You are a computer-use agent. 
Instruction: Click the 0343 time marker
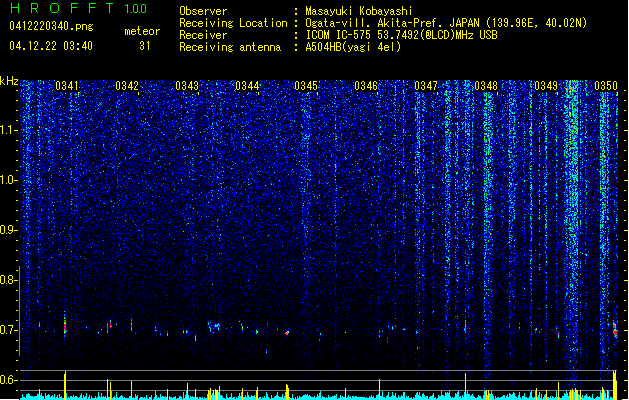pyautogui.click(x=187, y=86)
